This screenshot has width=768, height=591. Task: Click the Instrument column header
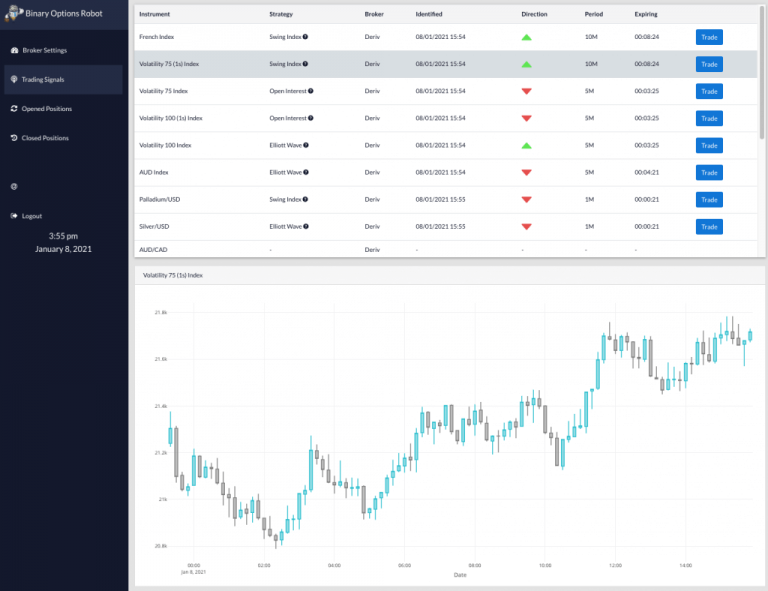coord(154,15)
